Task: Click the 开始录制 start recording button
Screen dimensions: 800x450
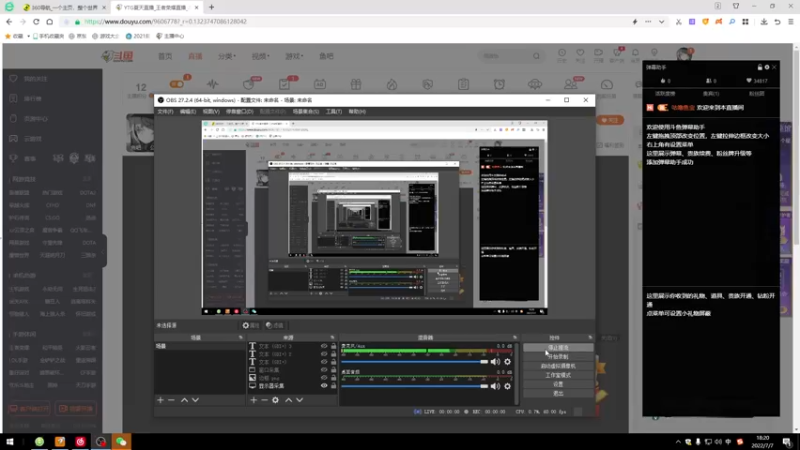Action: [x=558, y=357]
